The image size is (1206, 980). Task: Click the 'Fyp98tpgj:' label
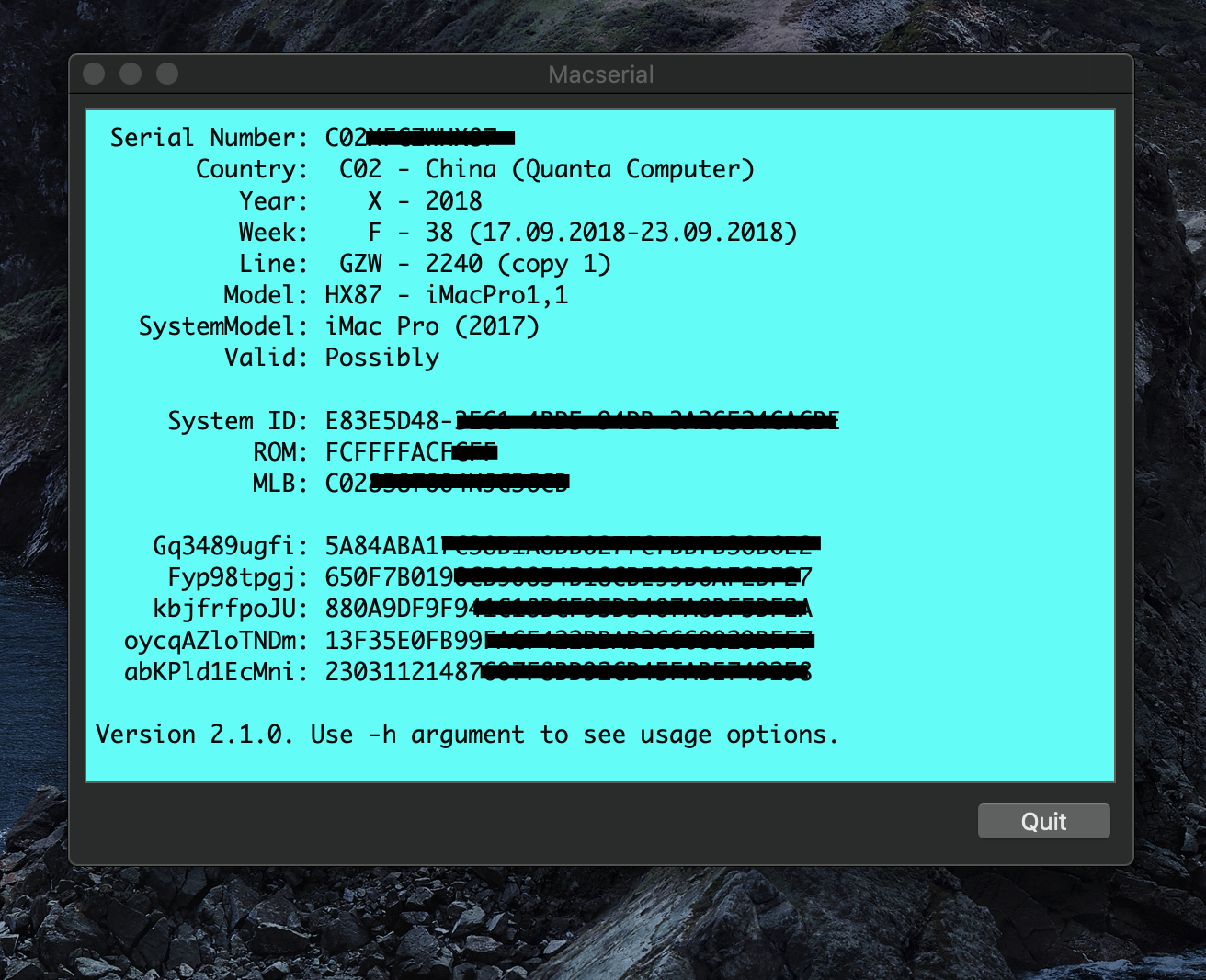tap(238, 578)
